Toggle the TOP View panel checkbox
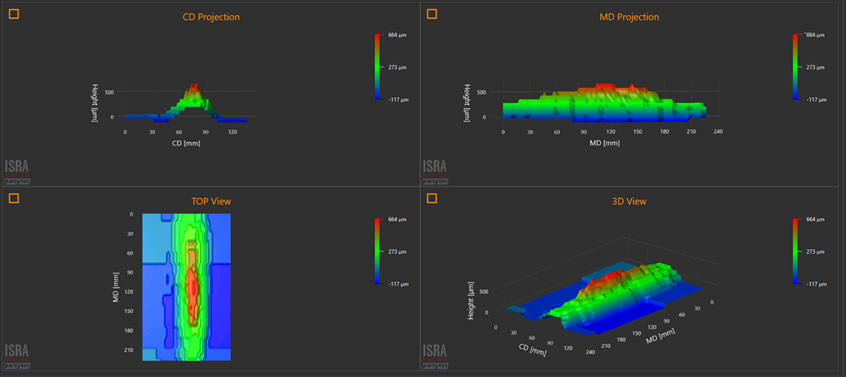The width and height of the screenshot is (846, 377). (14, 198)
